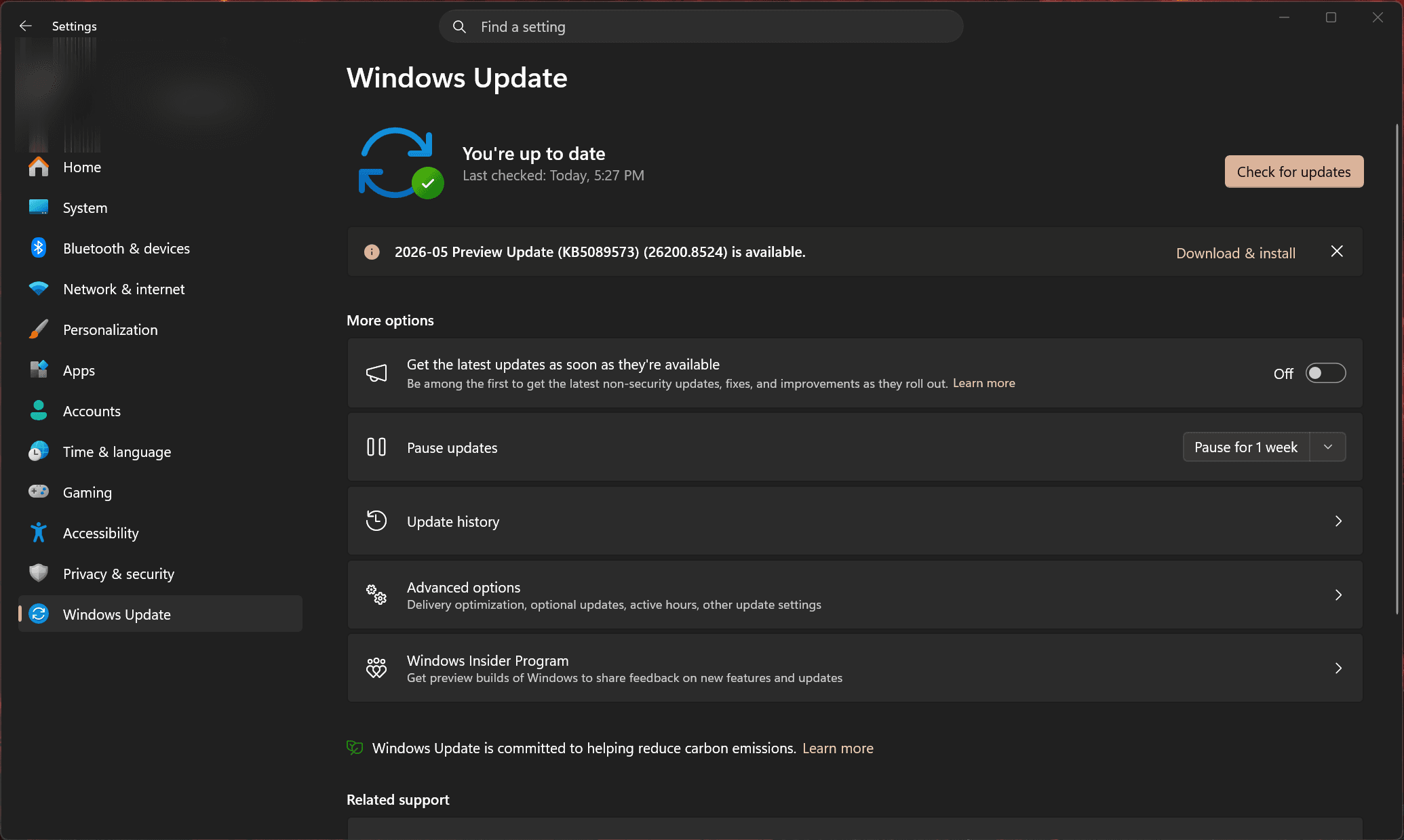This screenshot has height=840, width=1404.
Task: Click the 'Related support' heading
Action: click(x=398, y=800)
